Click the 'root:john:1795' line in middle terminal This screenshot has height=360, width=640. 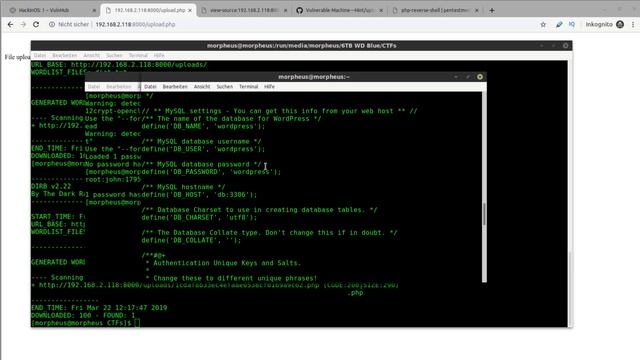(x=113, y=180)
